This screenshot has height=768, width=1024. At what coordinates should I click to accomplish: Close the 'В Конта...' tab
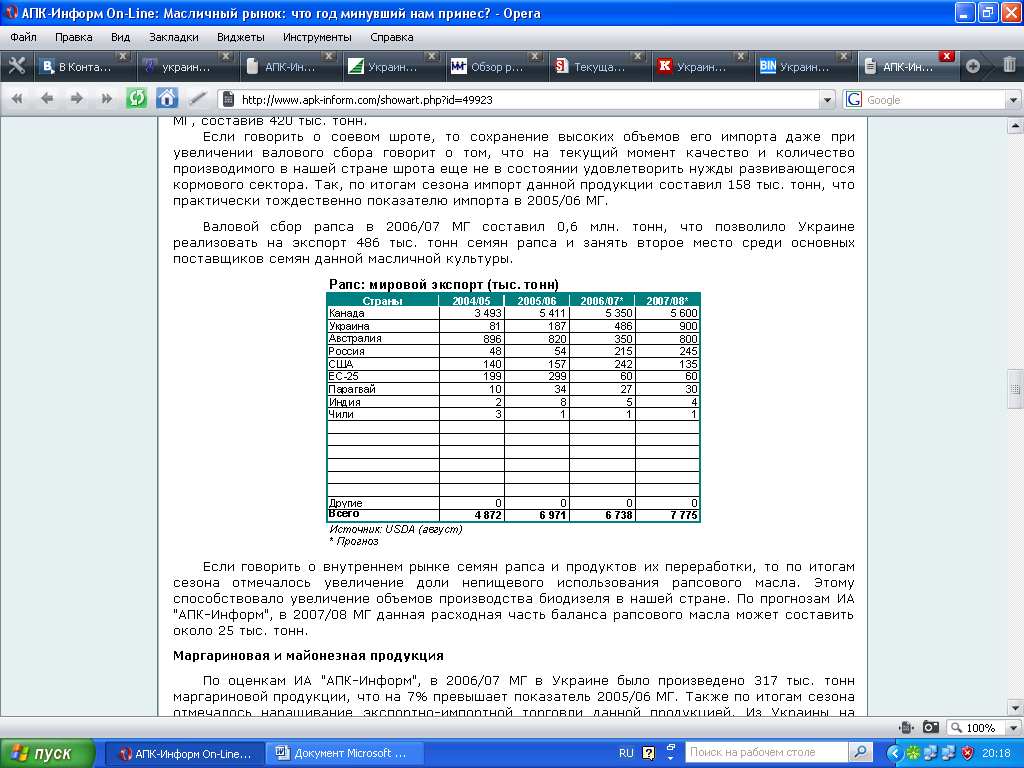click(x=122, y=57)
